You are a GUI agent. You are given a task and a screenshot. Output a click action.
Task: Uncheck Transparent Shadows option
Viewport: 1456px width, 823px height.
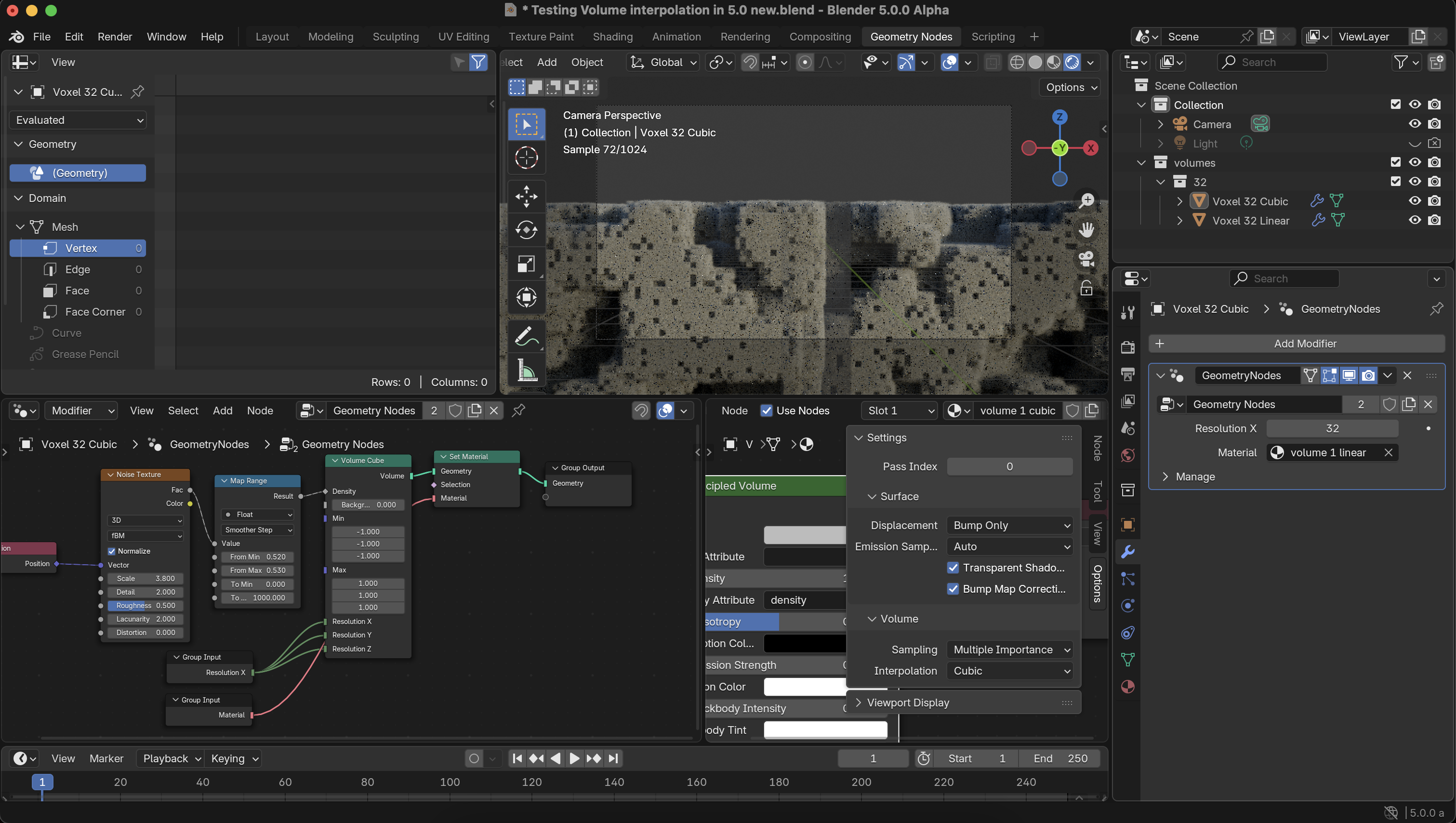[x=953, y=568]
